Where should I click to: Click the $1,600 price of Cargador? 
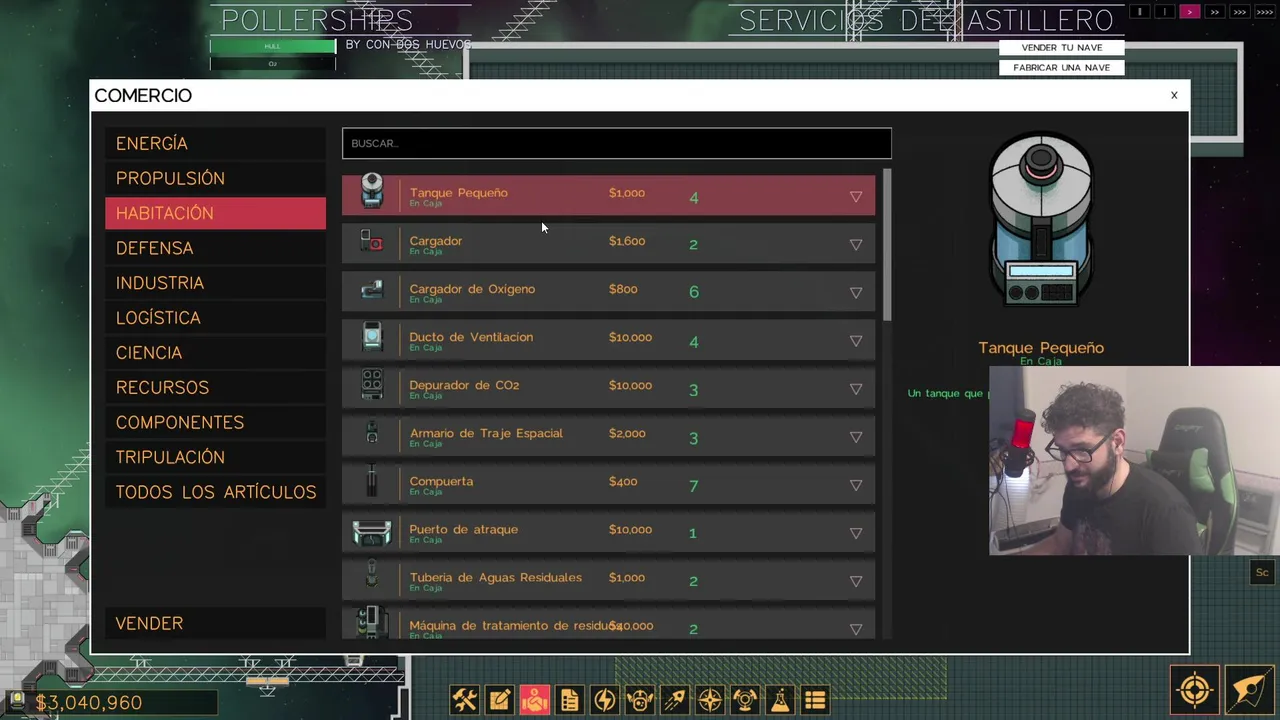click(x=627, y=241)
